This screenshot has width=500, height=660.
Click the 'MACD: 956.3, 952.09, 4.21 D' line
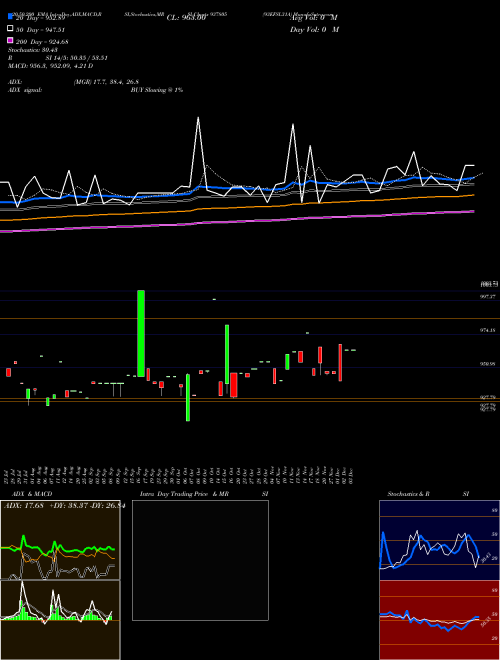click(x=51, y=66)
